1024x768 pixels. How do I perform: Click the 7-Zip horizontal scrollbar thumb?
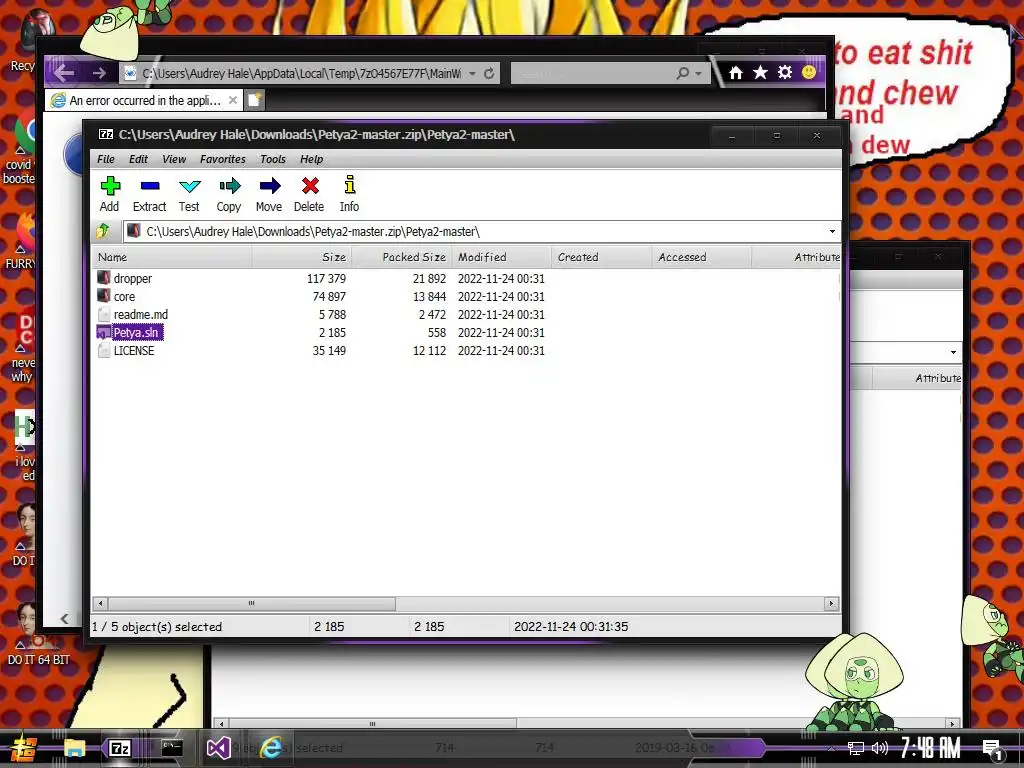[x=251, y=603]
